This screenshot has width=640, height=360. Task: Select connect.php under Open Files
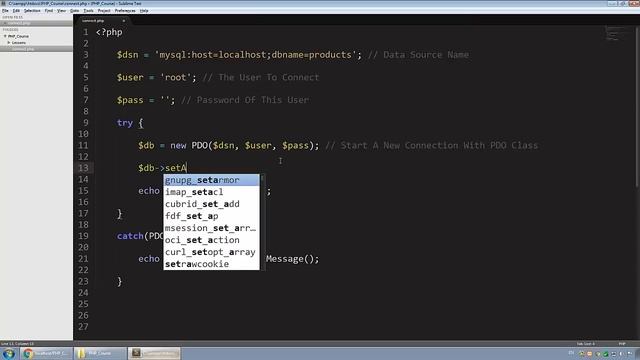point(19,23)
